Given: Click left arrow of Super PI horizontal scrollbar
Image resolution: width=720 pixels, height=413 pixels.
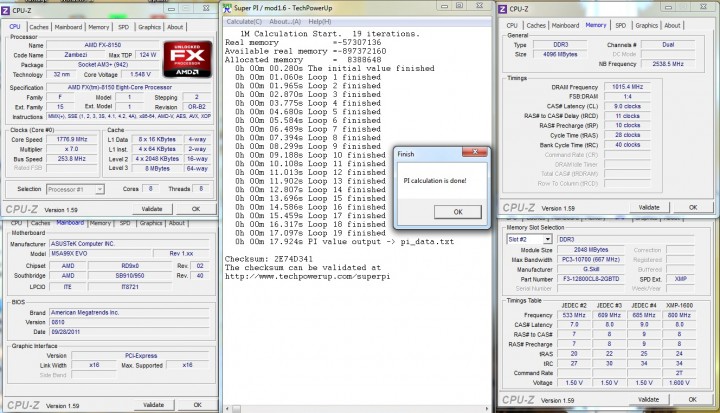Looking at the screenshot, I should tap(227, 408).
